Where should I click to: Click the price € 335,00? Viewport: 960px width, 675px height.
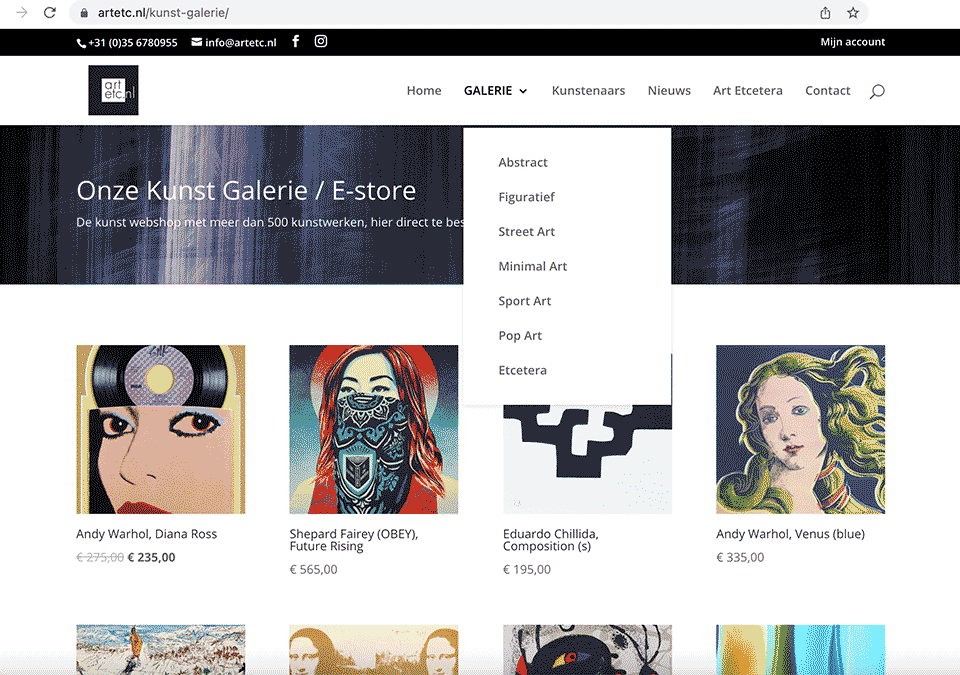tap(740, 557)
